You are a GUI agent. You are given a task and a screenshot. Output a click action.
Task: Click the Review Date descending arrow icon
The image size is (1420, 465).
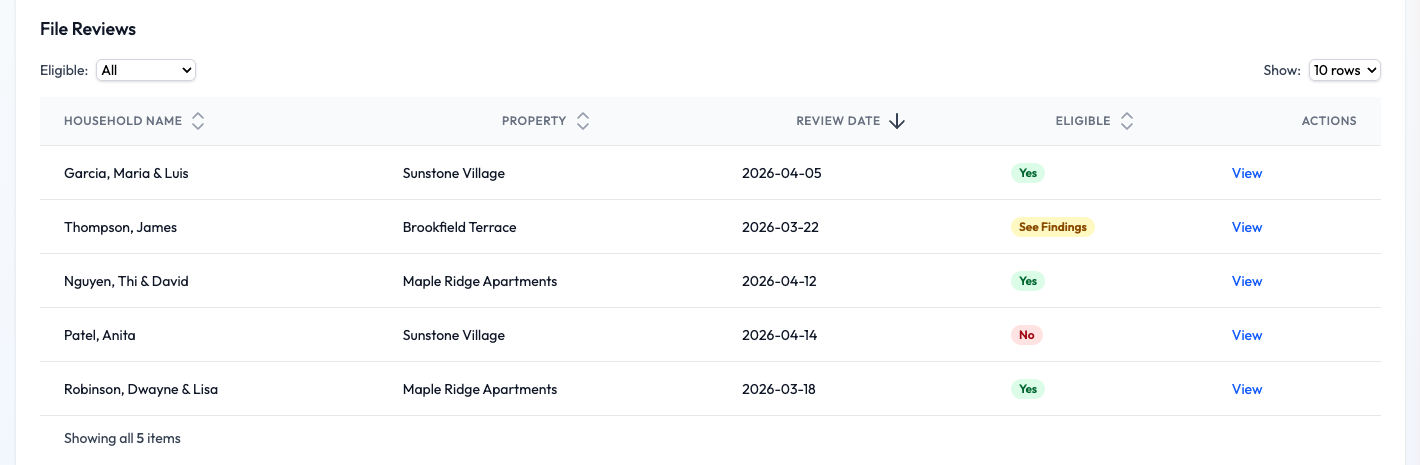(x=897, y=121)
